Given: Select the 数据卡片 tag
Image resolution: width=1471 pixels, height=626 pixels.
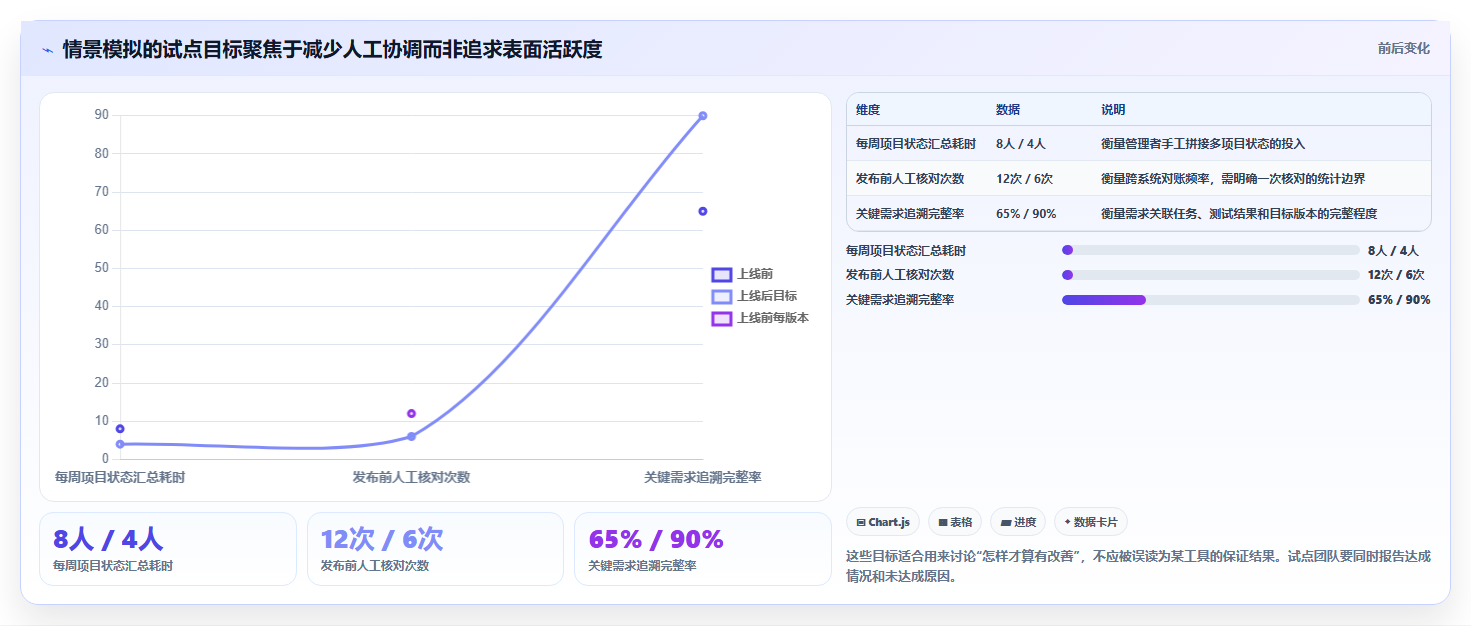Looking at the screenshot, I should [1091, 522].
